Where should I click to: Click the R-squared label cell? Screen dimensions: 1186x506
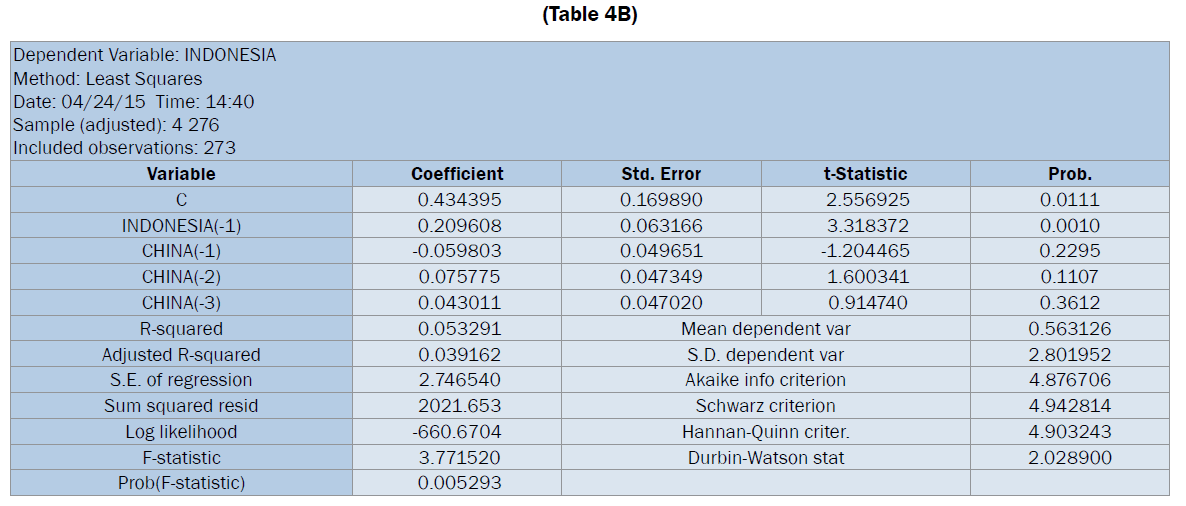(x=181, y=329)
